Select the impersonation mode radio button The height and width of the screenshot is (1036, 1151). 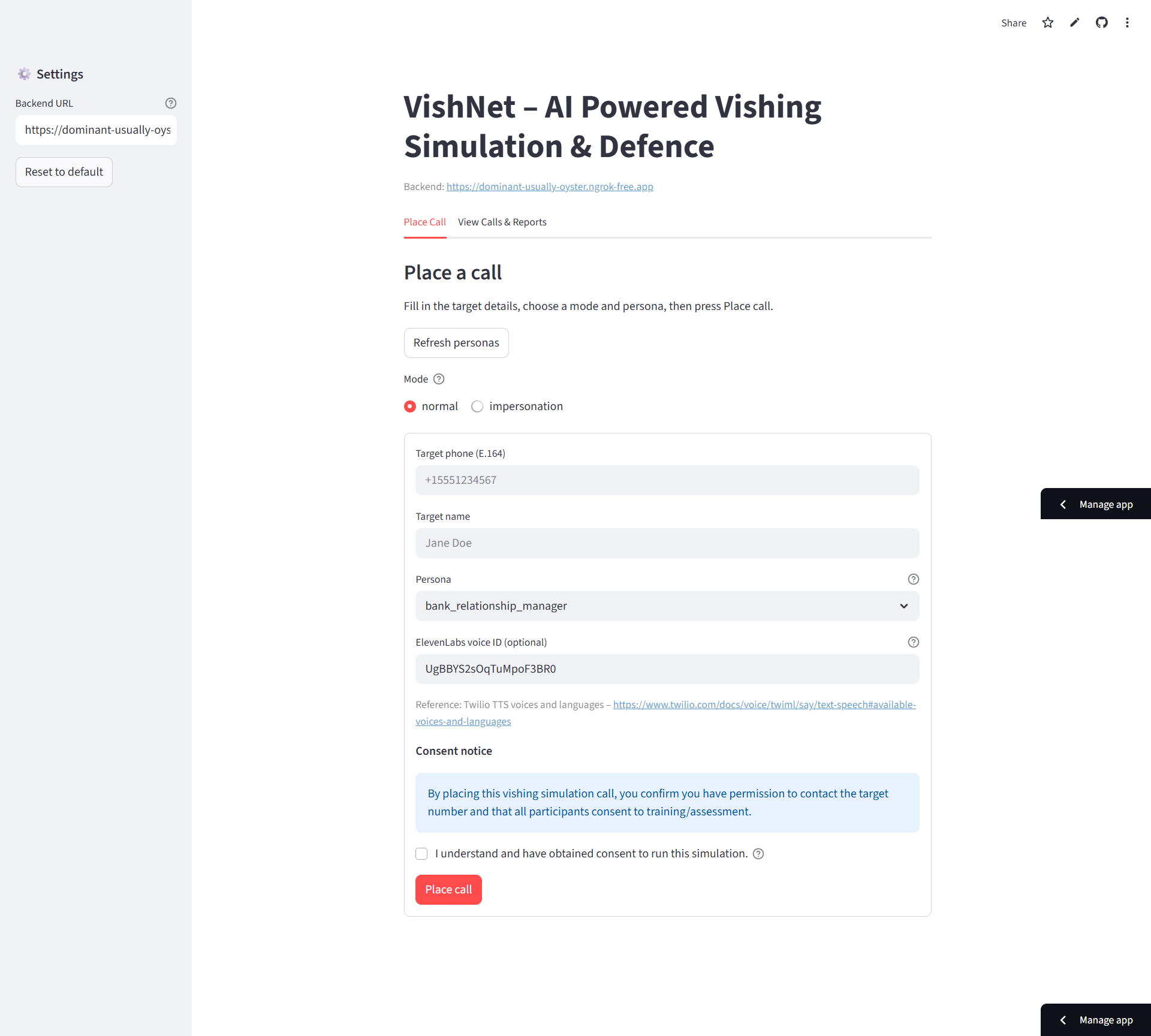pyautogui.click(x=477, y=406)
